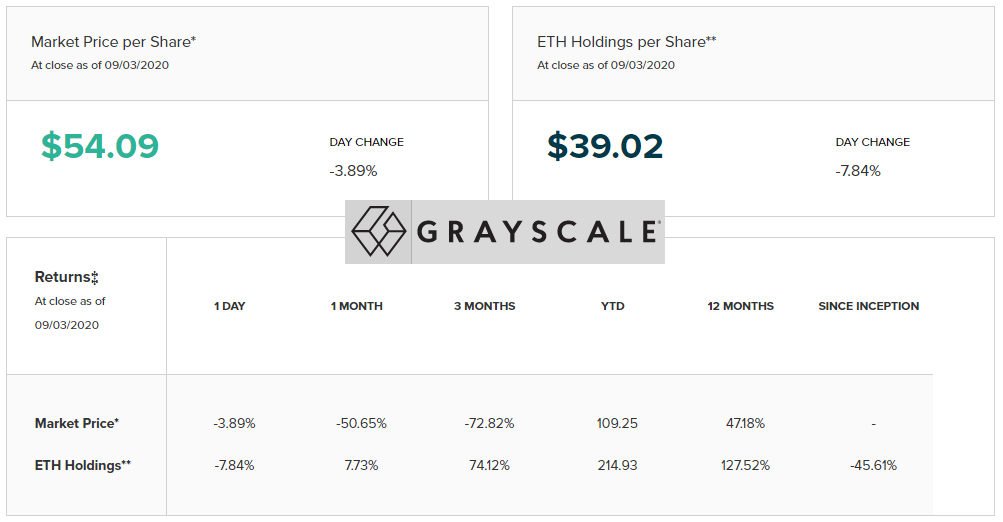
Task: Select the $54.09 market price value
Action: click(100, 146)
